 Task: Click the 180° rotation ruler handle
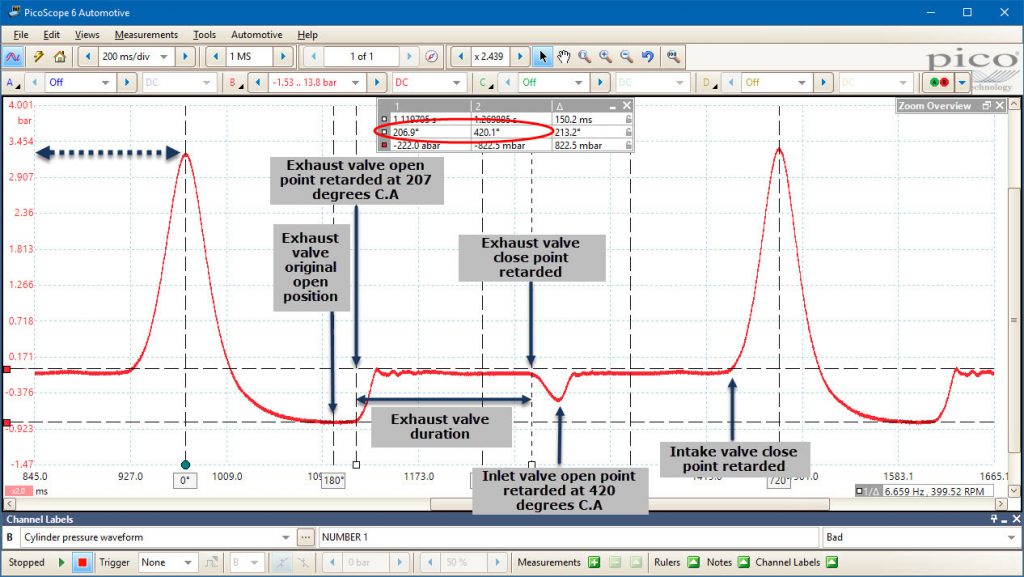coord(333,480)
